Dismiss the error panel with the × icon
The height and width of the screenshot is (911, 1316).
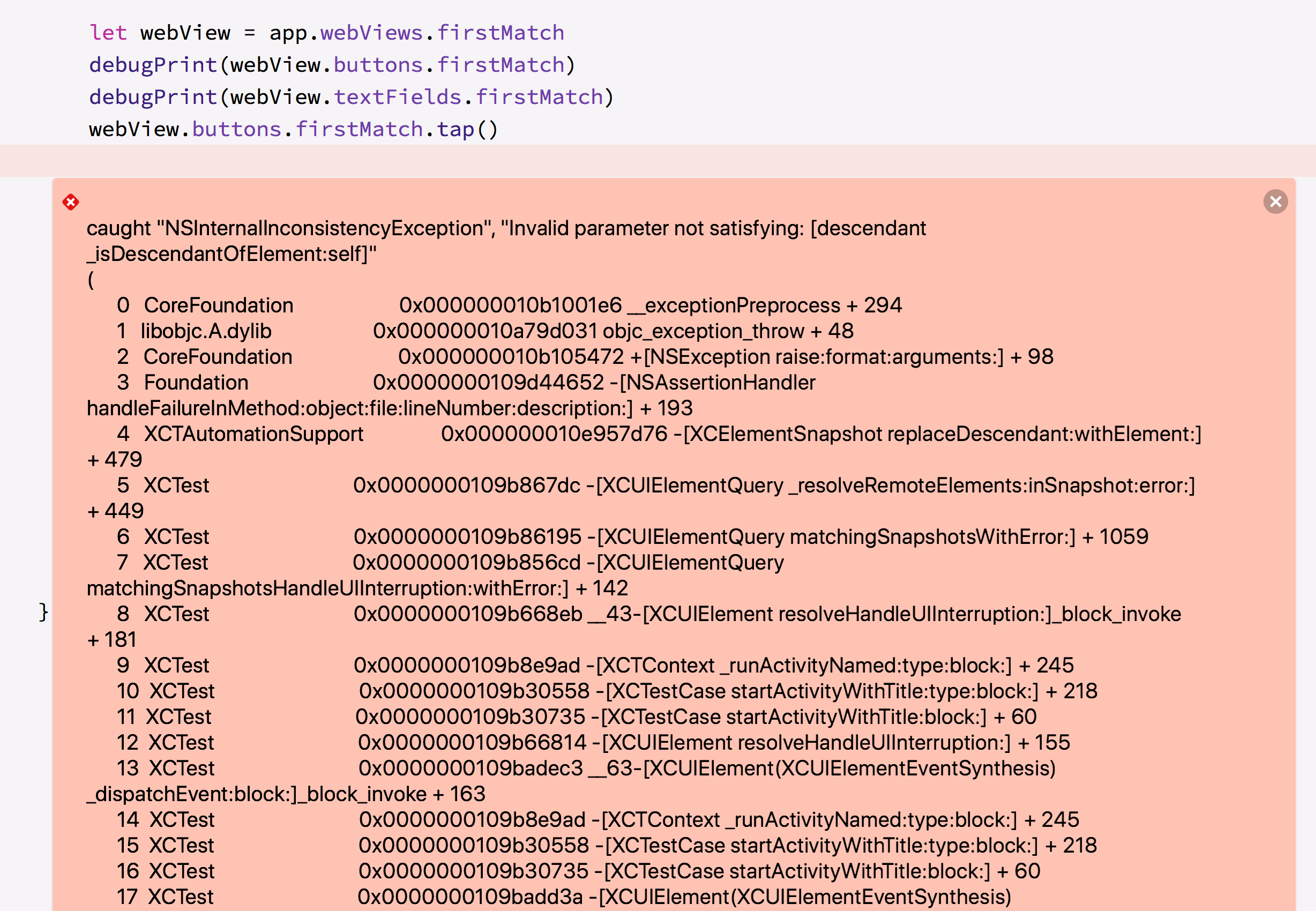(x=1276, y=201)
